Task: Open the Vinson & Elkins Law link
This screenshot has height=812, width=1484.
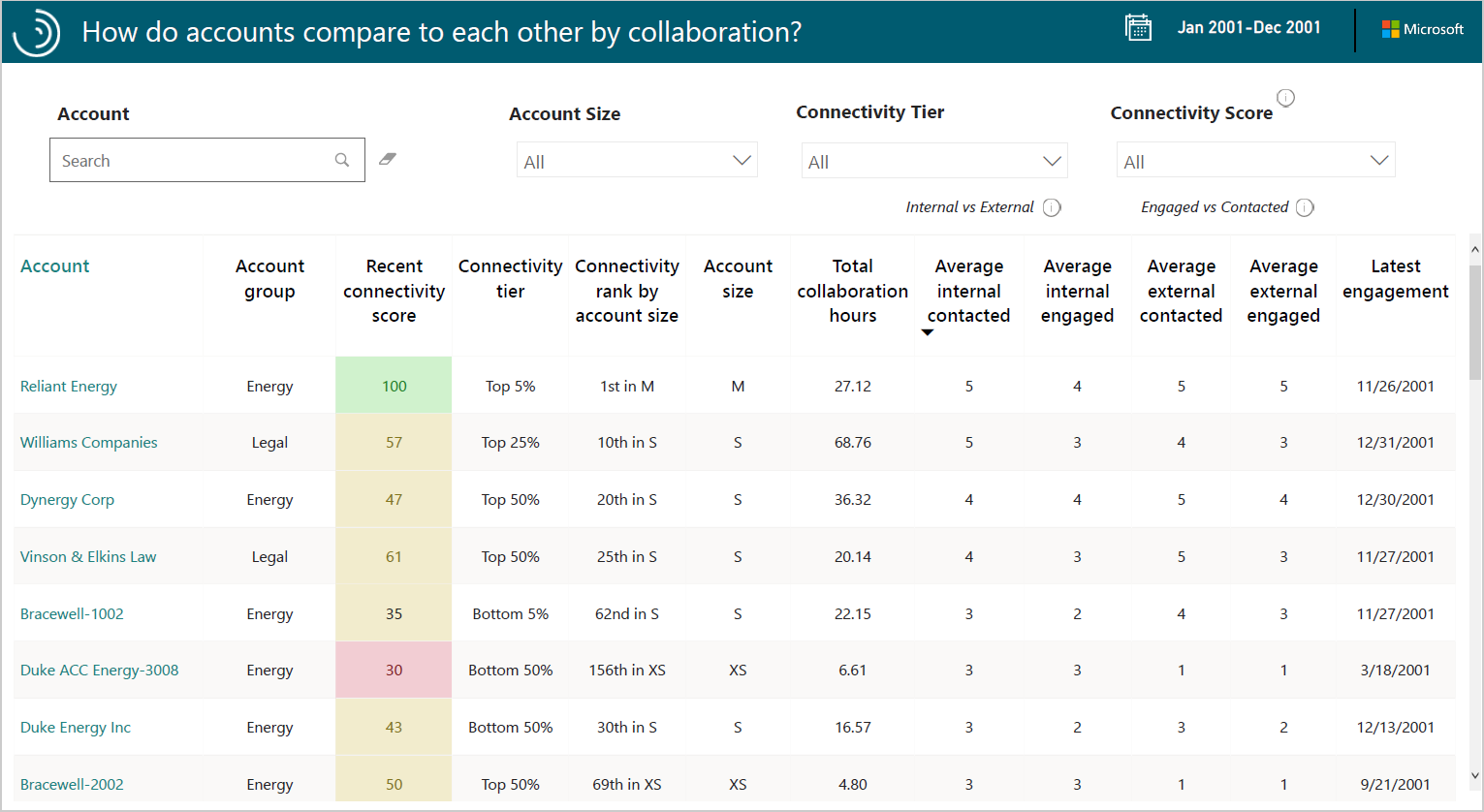Action: click(88, 557)
